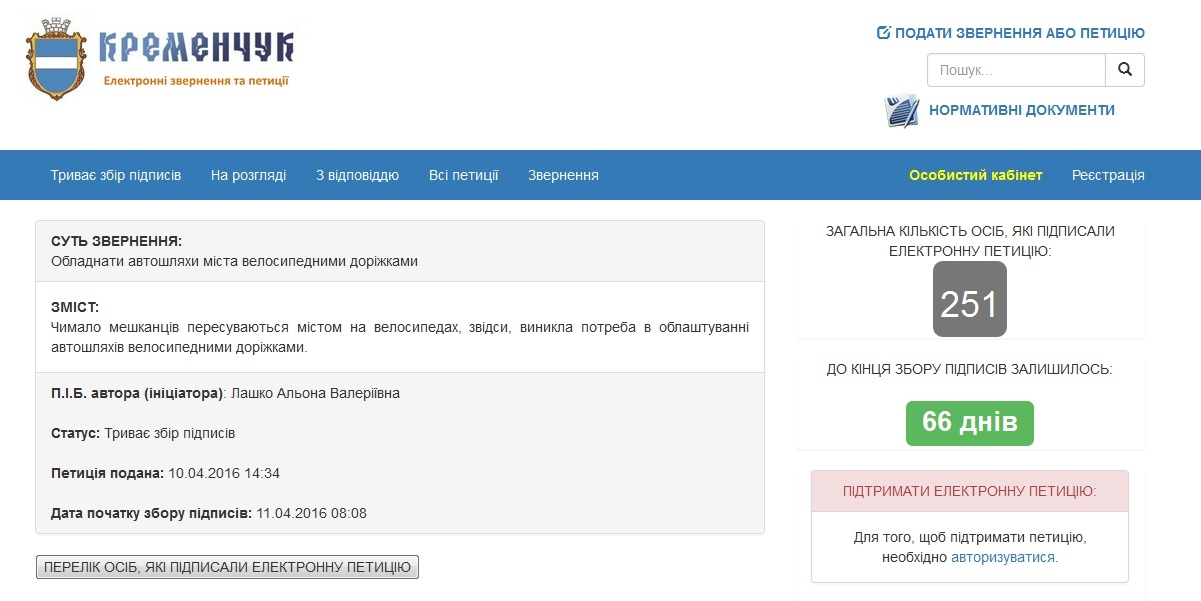This screenshot has width=1201, height=601.
Task: Go to the На розгляді section
Action: coord(248,175)
